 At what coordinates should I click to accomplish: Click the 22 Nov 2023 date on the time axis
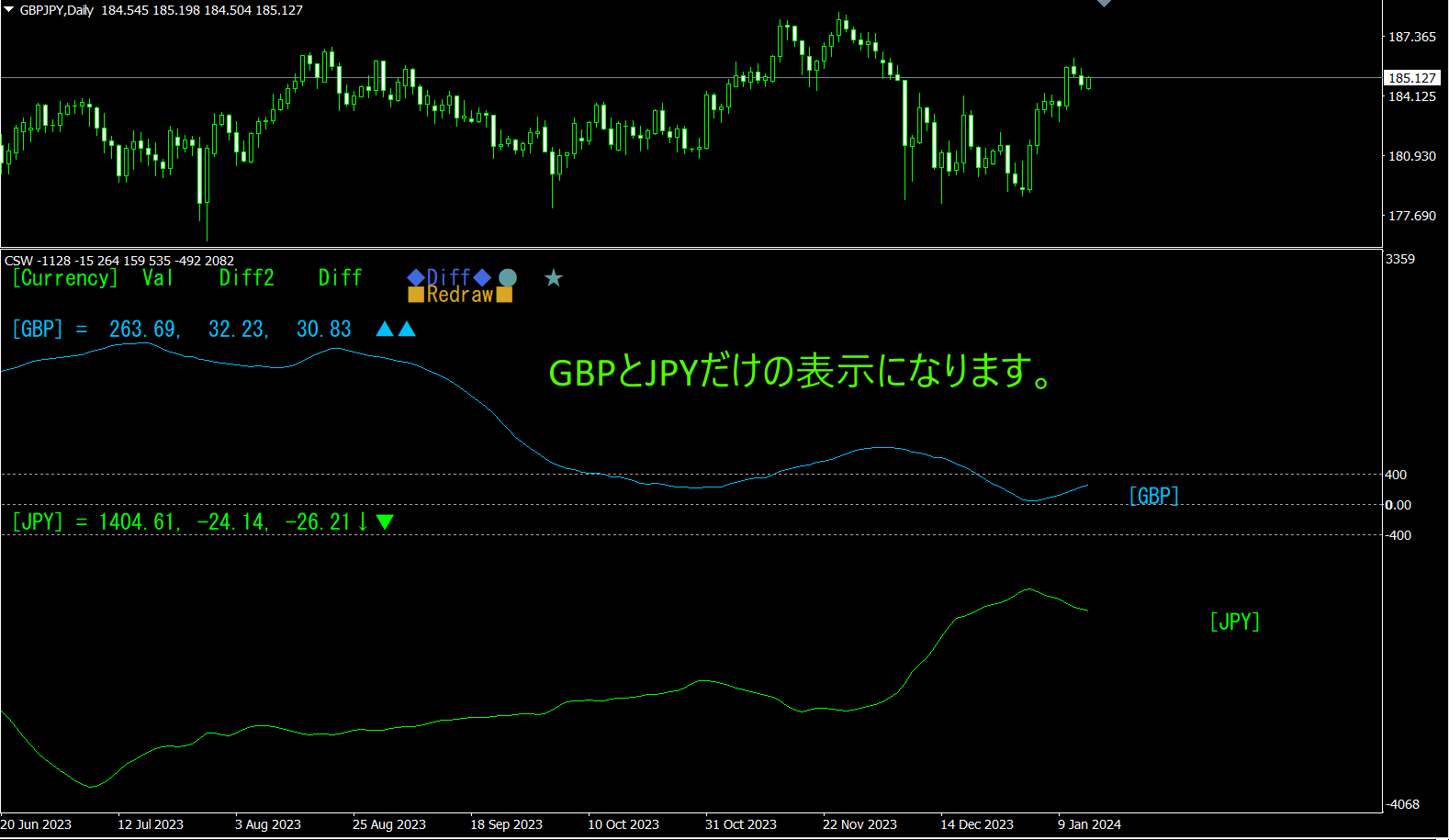pos(859,824)
